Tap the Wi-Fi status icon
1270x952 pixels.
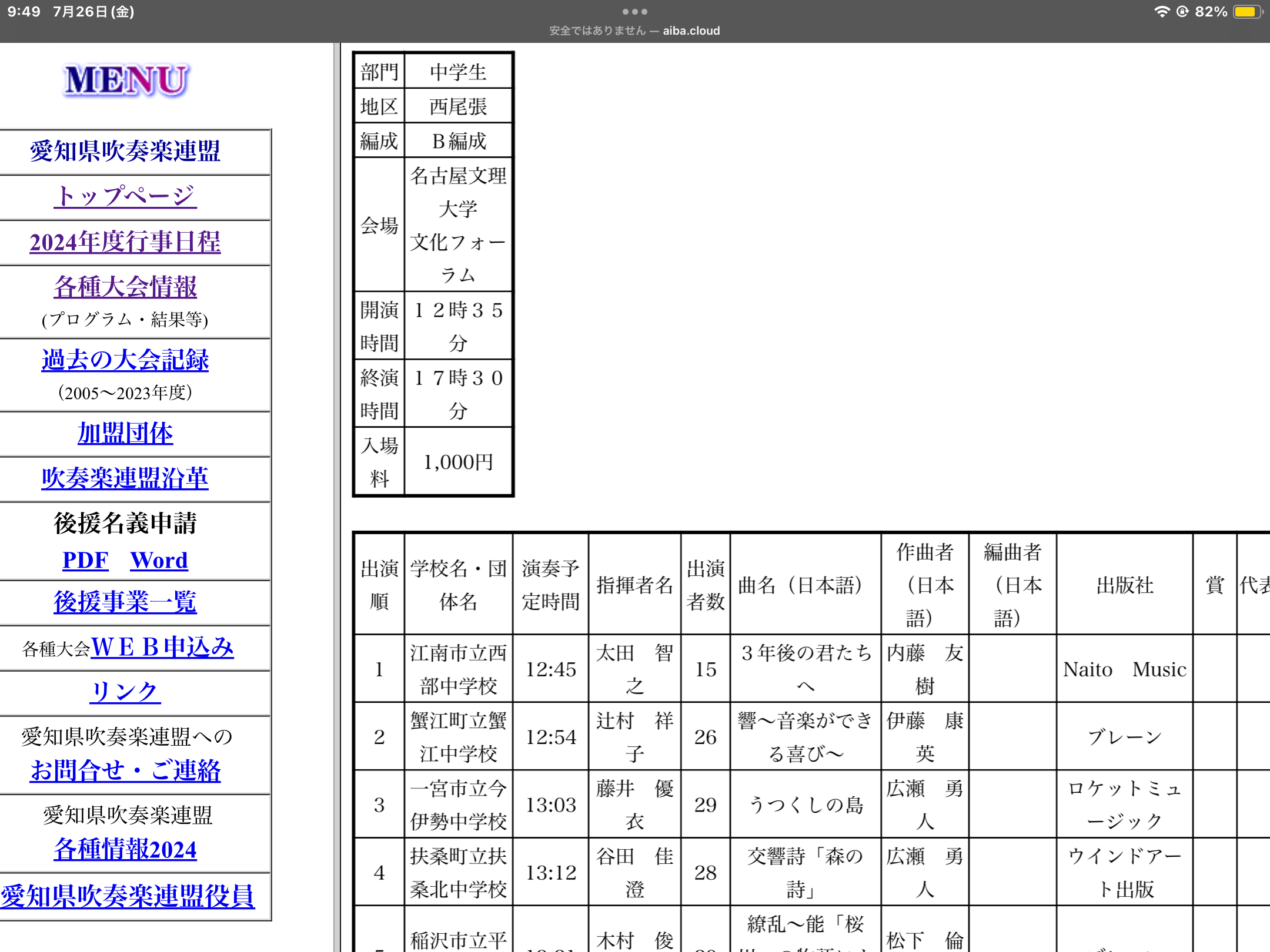[x=1161, y=12]
